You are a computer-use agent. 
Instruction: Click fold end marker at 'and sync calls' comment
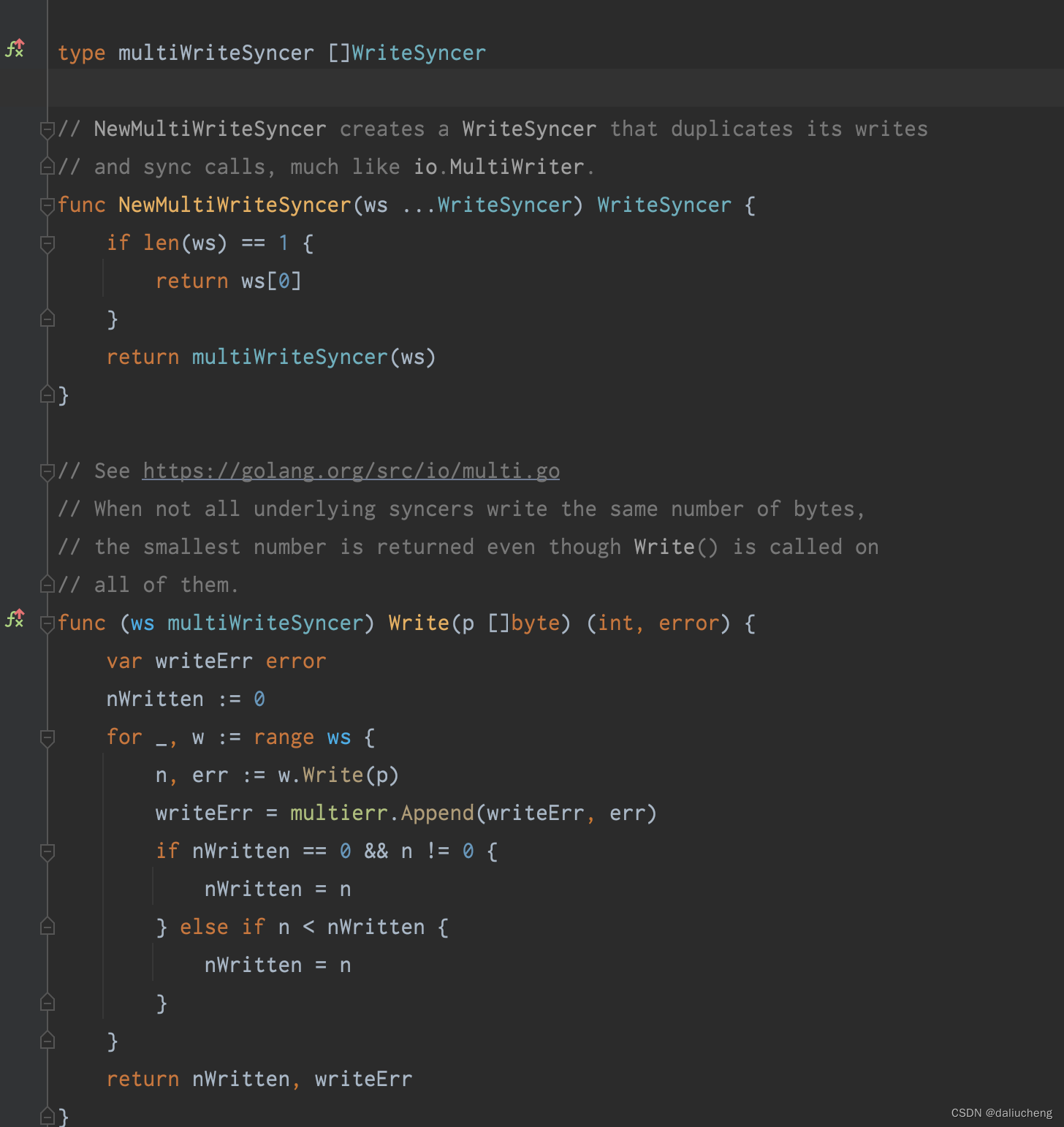pos(47,167)
